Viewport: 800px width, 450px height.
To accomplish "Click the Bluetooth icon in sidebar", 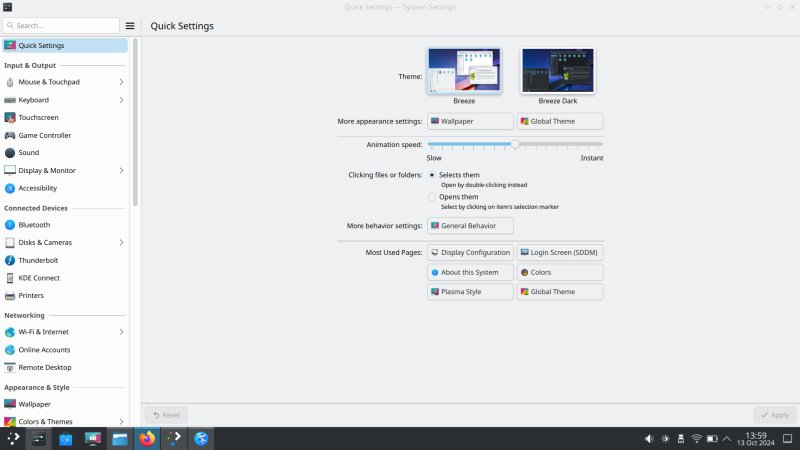I will [x=10, y=225].
